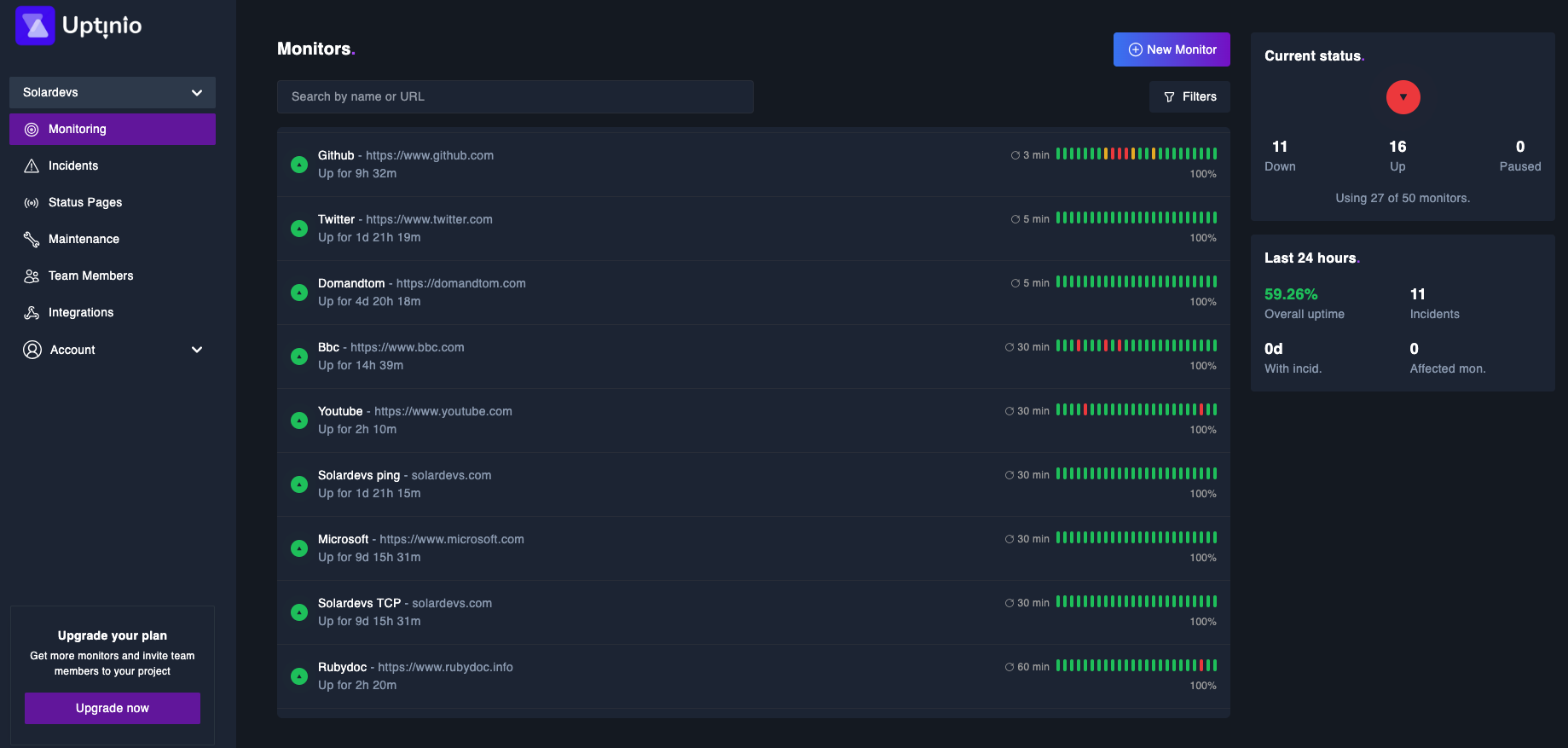
Task: Click the Solardevs ping monitor name
Action: (359, 475)
